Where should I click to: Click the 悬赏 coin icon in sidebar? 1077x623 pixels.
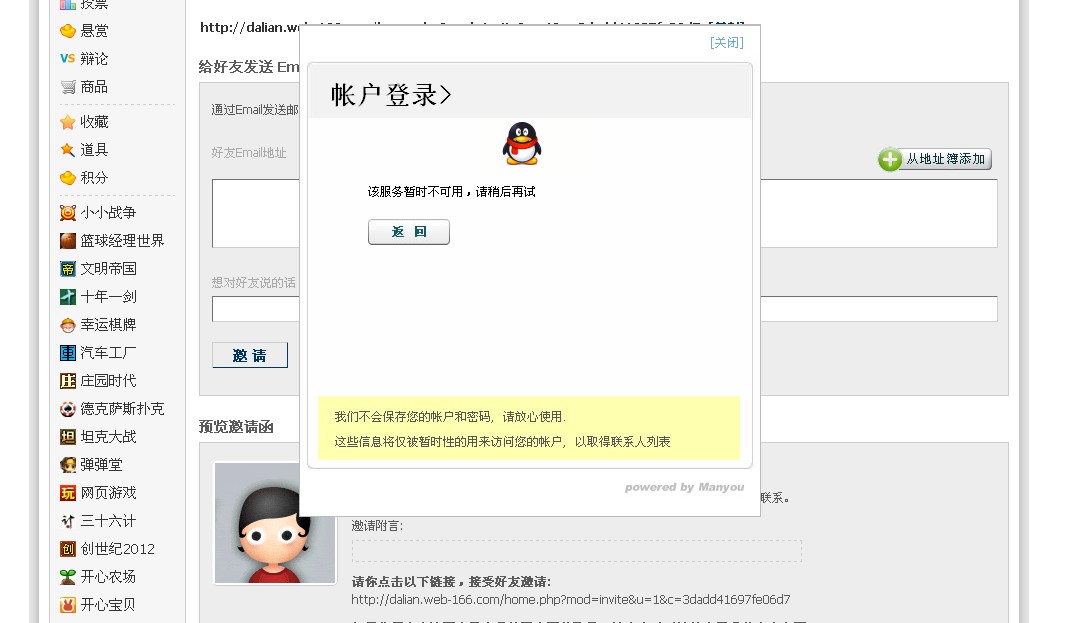(x=67, y=31)
